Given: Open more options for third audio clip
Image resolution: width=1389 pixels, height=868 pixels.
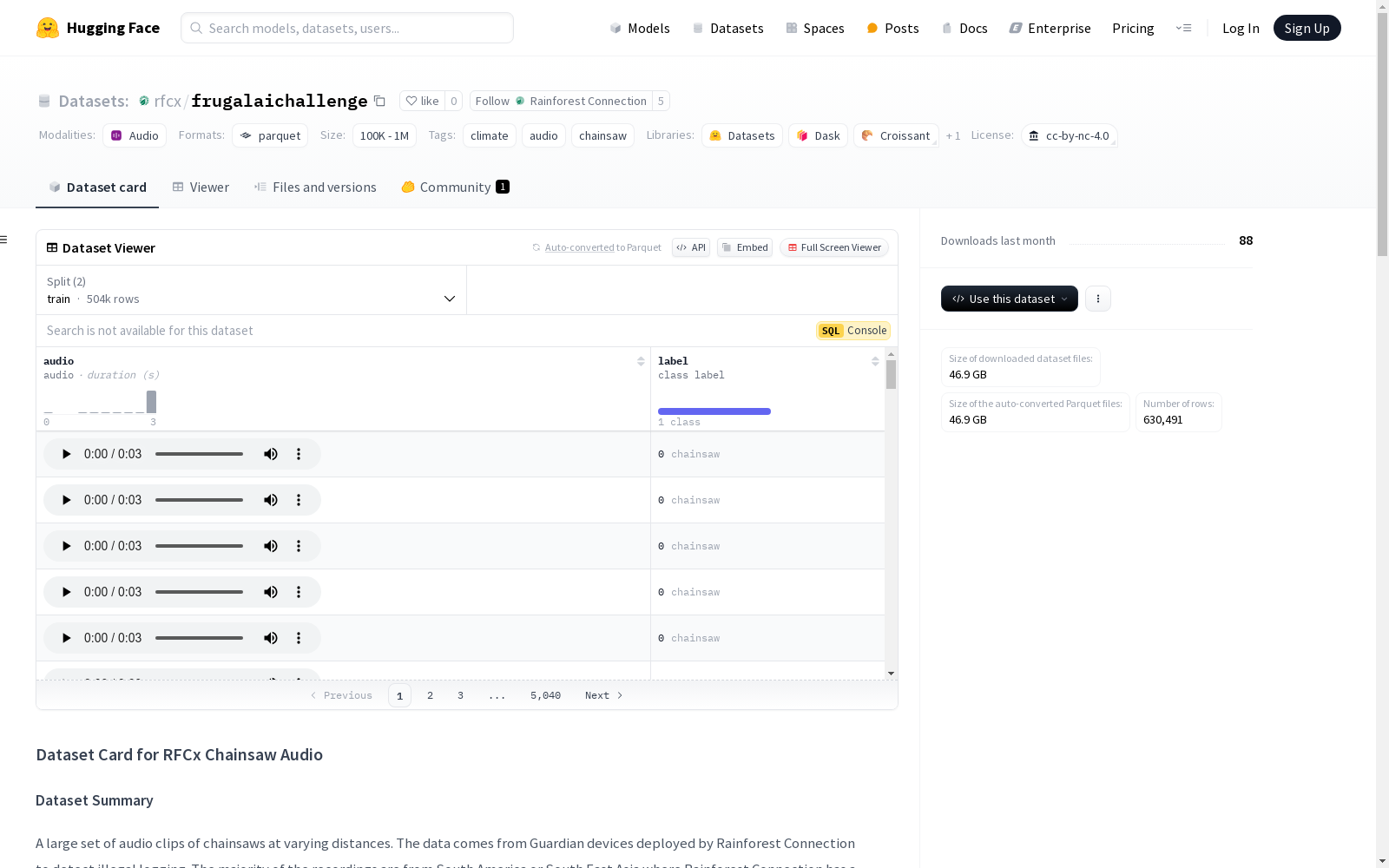Looking at the screenshot, I should (x=299, y=546).
